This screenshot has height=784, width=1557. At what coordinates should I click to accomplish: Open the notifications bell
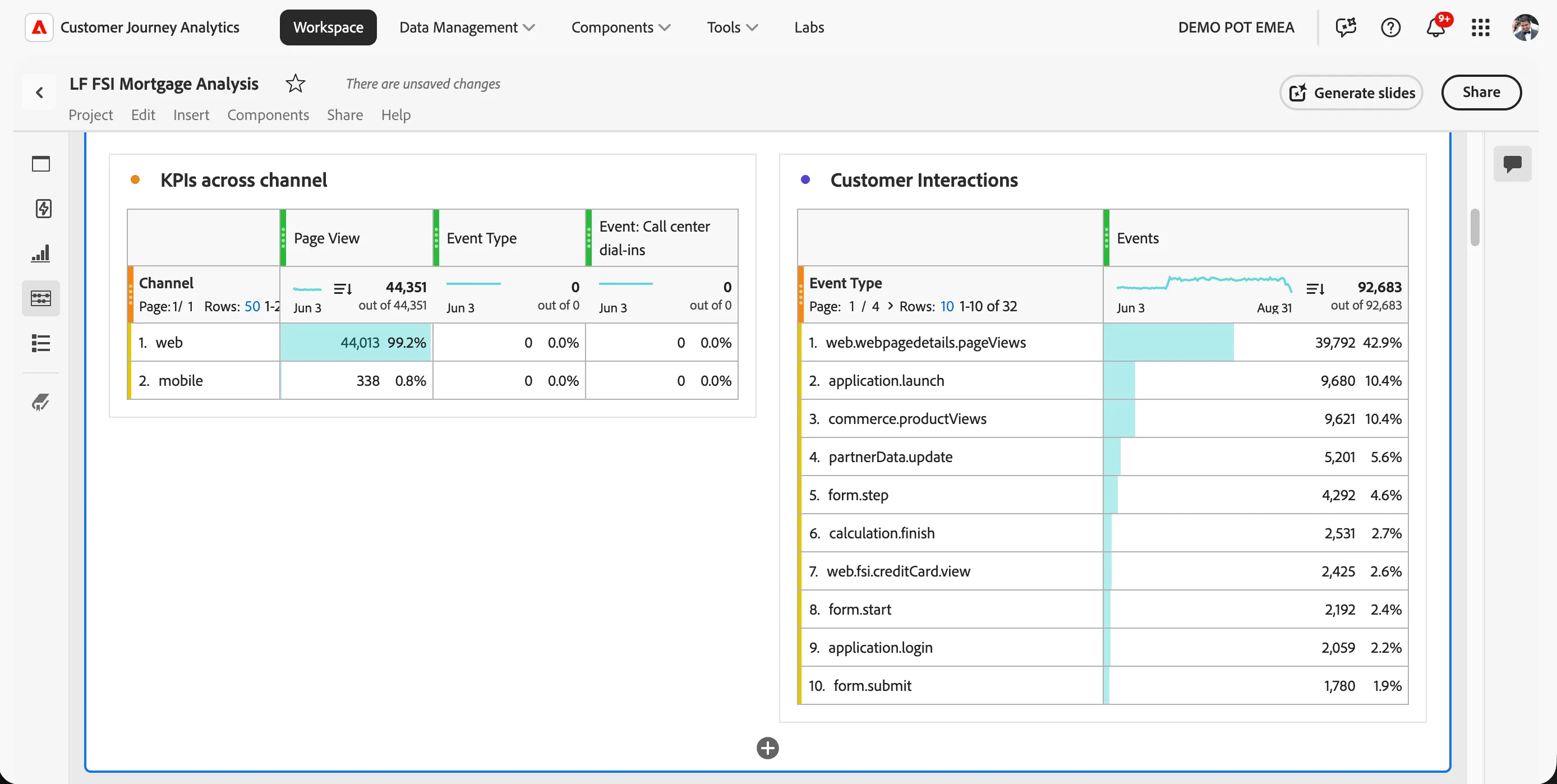point(1435,27)
